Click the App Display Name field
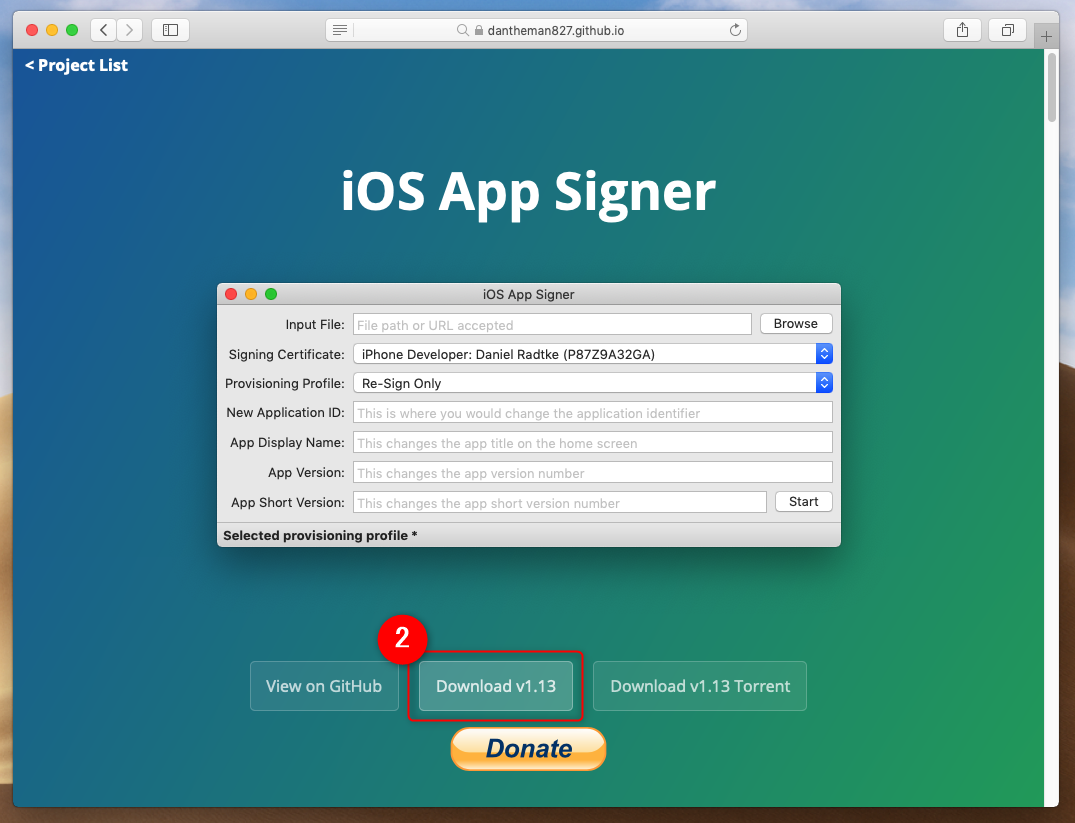 tap(593, 442)
